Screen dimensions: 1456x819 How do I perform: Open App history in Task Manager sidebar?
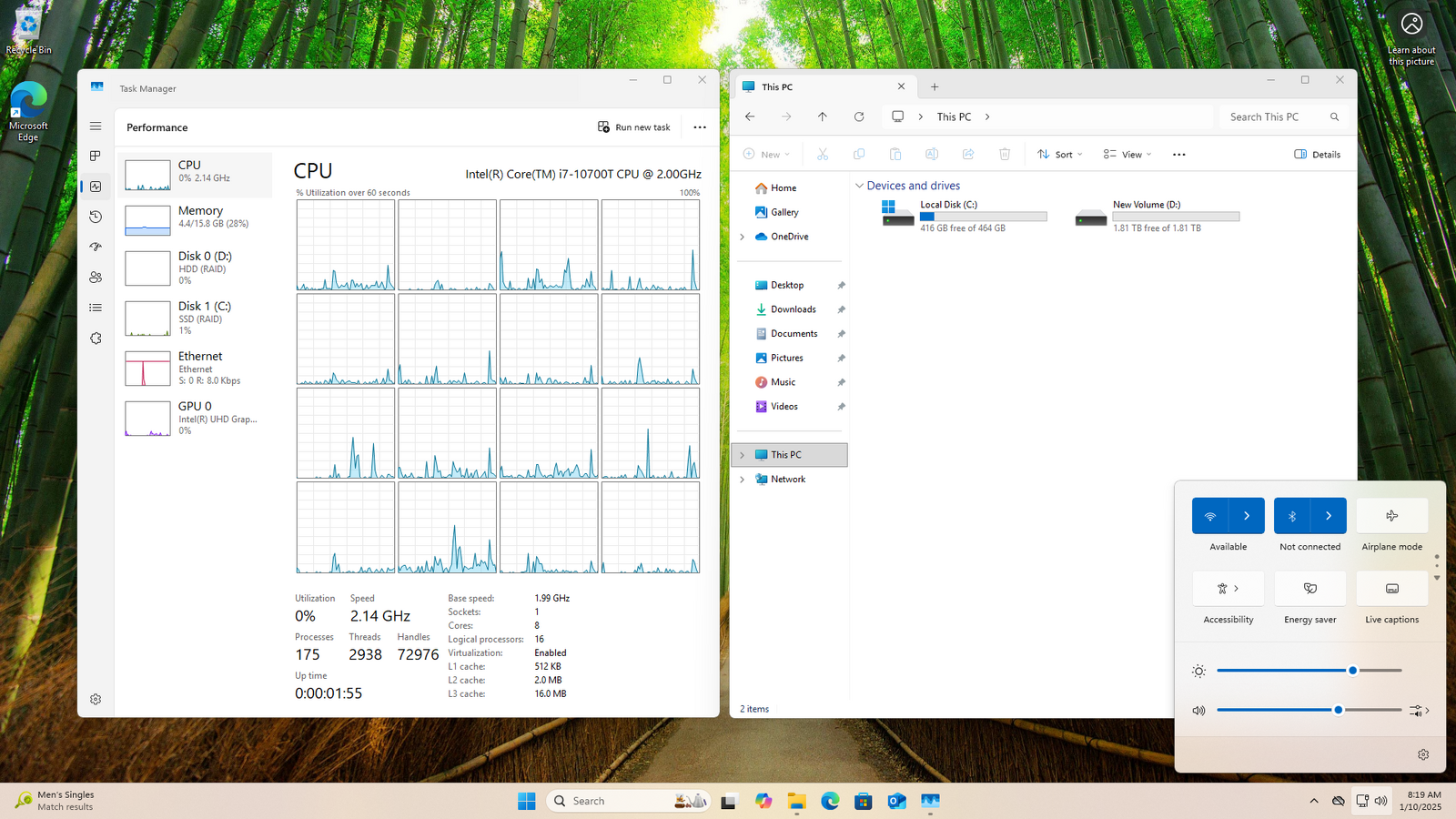click(x=96, y=217)
